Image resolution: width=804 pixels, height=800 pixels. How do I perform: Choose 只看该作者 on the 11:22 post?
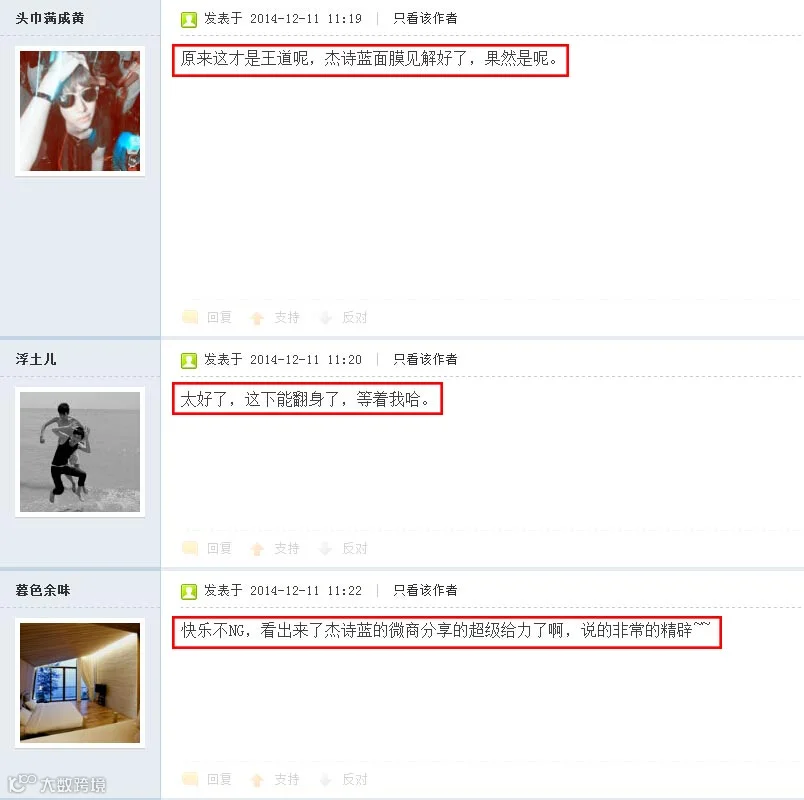pos(425,590)
